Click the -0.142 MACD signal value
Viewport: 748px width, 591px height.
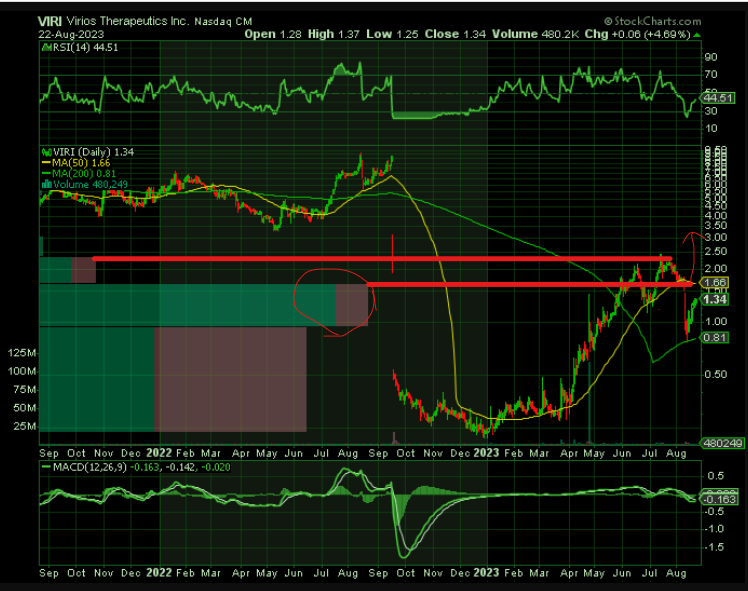[x=180, y=467]
